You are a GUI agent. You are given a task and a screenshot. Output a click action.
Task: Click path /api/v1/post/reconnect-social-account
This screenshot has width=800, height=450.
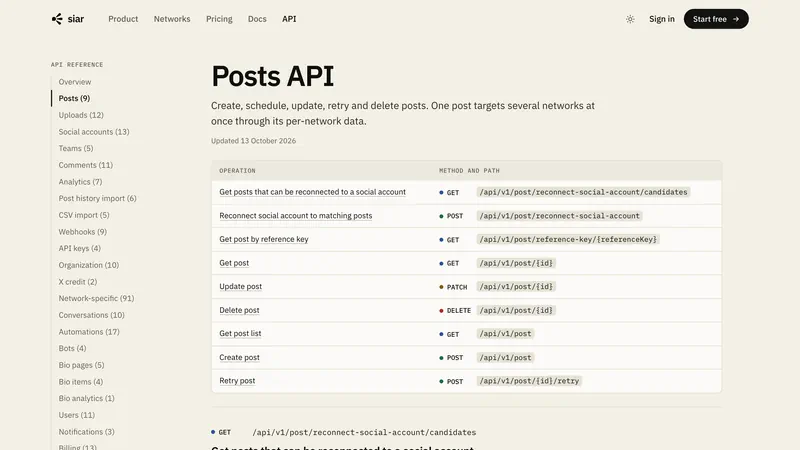559,216
